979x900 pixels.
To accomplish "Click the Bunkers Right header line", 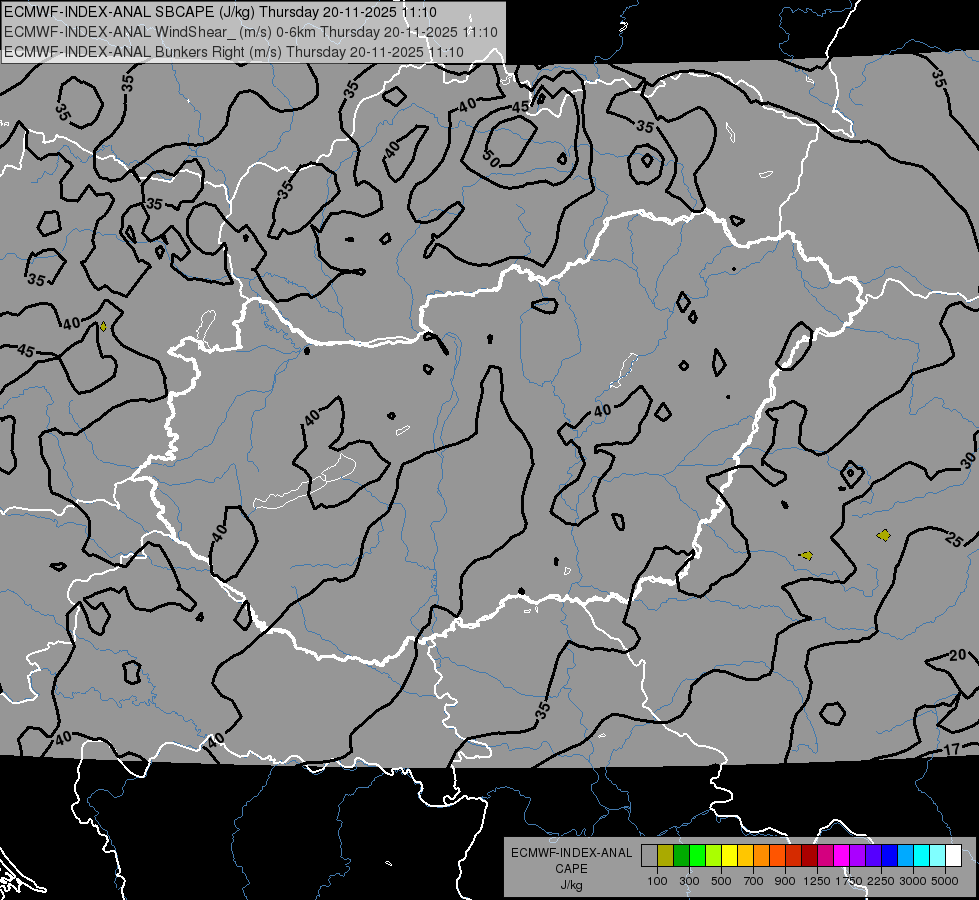I will pyautogui.click(x=234, y=51).
